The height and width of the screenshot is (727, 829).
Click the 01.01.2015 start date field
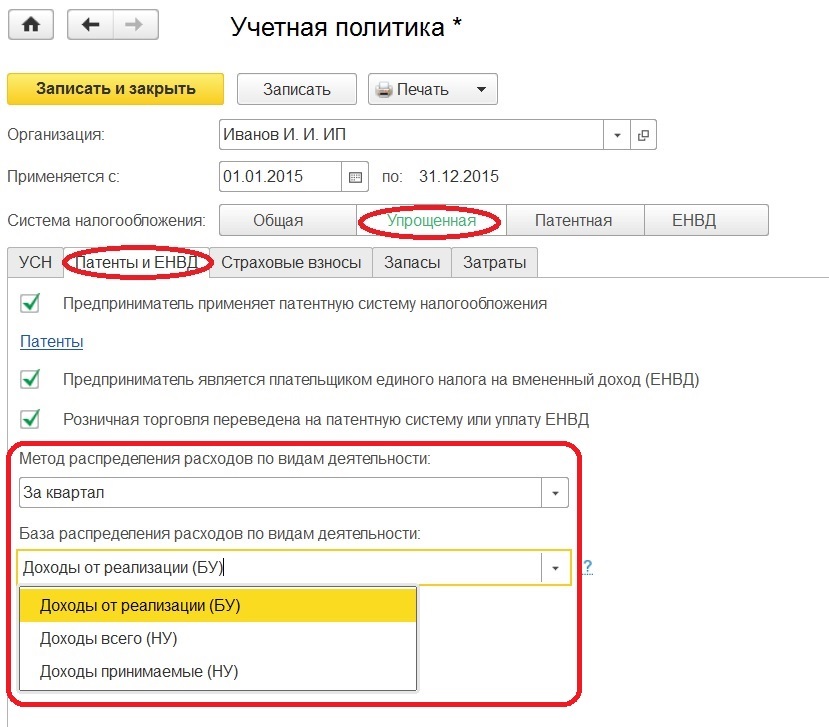coord(280,177)
